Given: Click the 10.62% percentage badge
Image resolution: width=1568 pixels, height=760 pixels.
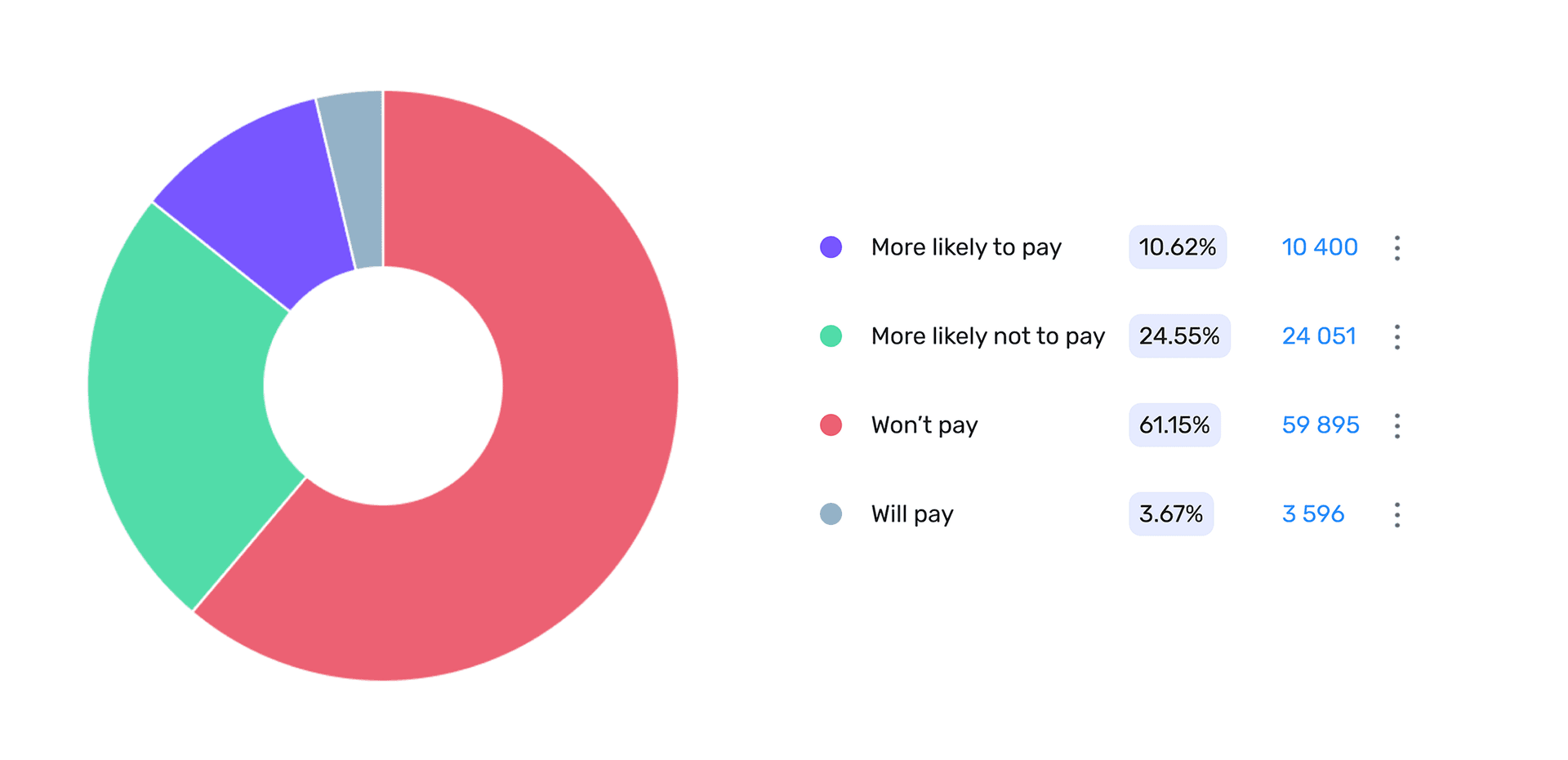Looking at the screenshot, I should coord(1178,247).
